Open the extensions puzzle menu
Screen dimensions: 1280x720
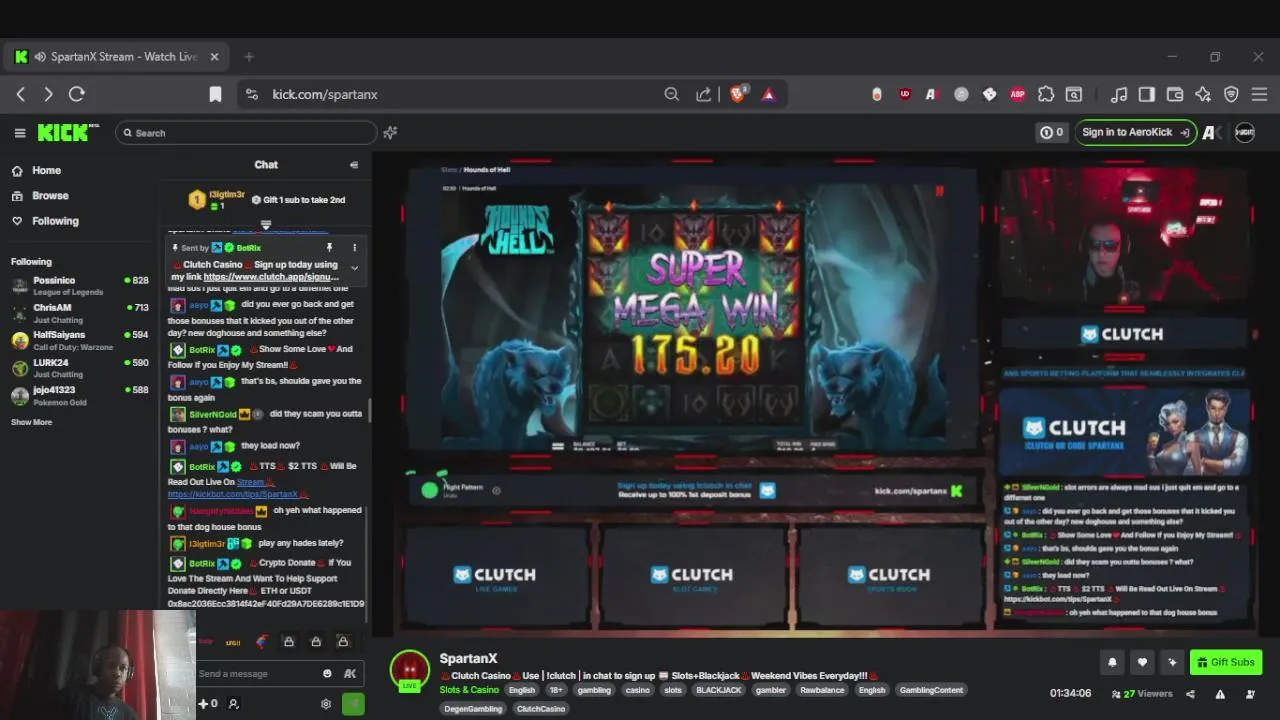1046,94
